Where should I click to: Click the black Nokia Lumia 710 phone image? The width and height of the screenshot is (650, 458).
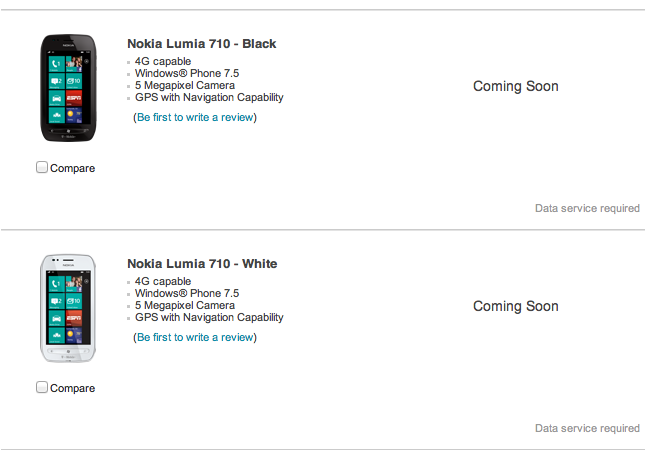click(66, 89)
